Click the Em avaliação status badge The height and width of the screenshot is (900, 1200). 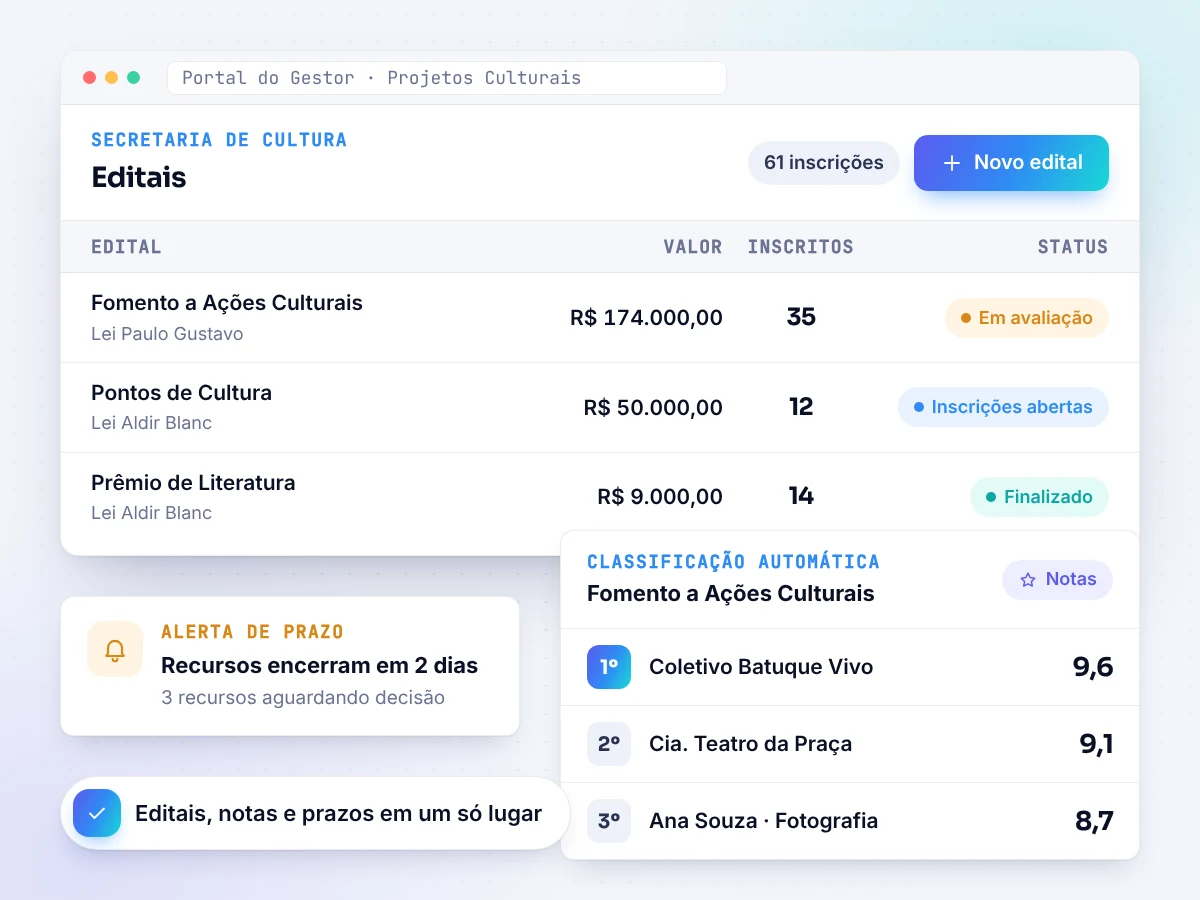tap(1027, 318)
